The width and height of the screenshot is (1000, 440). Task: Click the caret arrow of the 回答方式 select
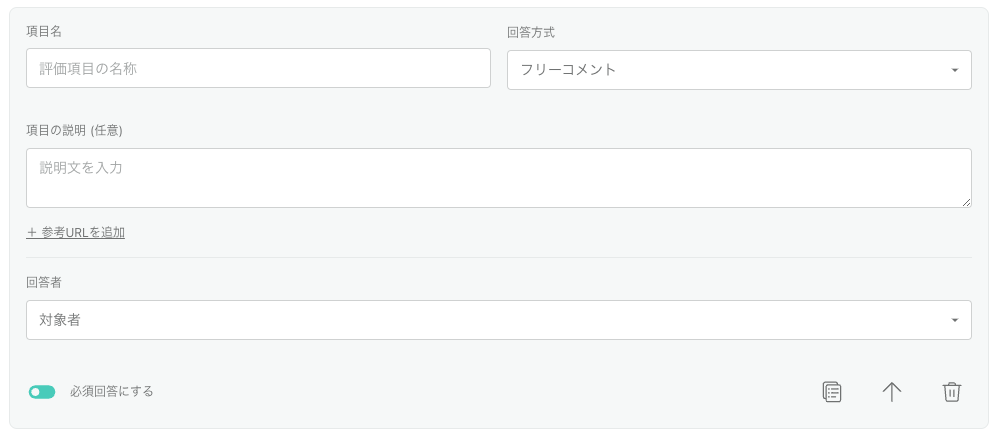tap(954, 70)
